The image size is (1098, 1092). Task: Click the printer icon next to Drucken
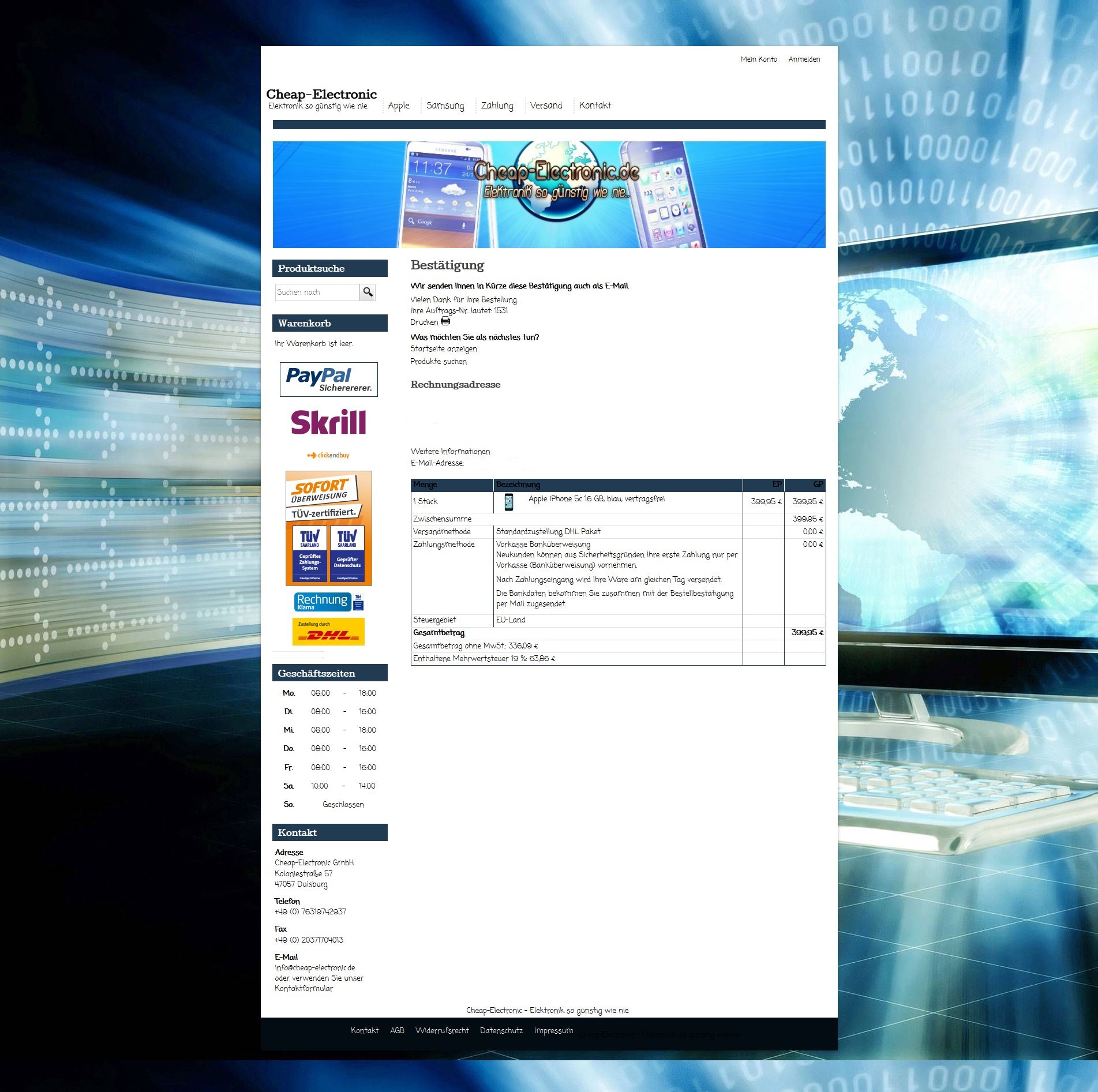445,321
